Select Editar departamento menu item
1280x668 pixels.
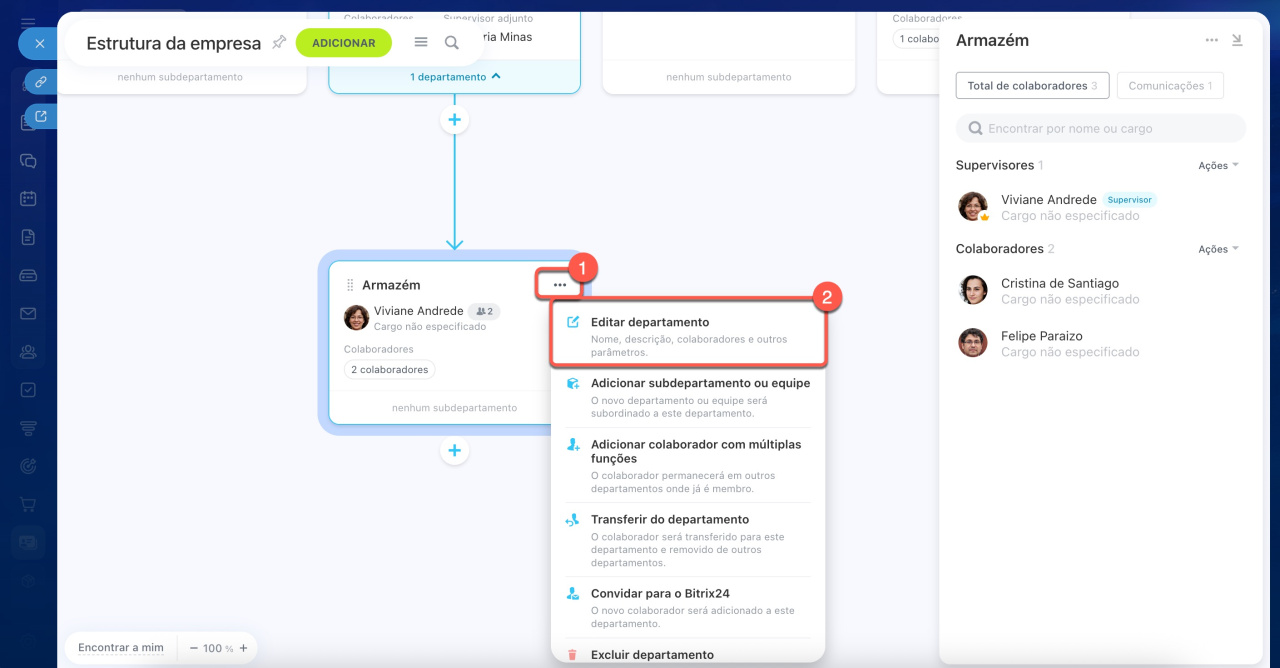click(650, 322)
